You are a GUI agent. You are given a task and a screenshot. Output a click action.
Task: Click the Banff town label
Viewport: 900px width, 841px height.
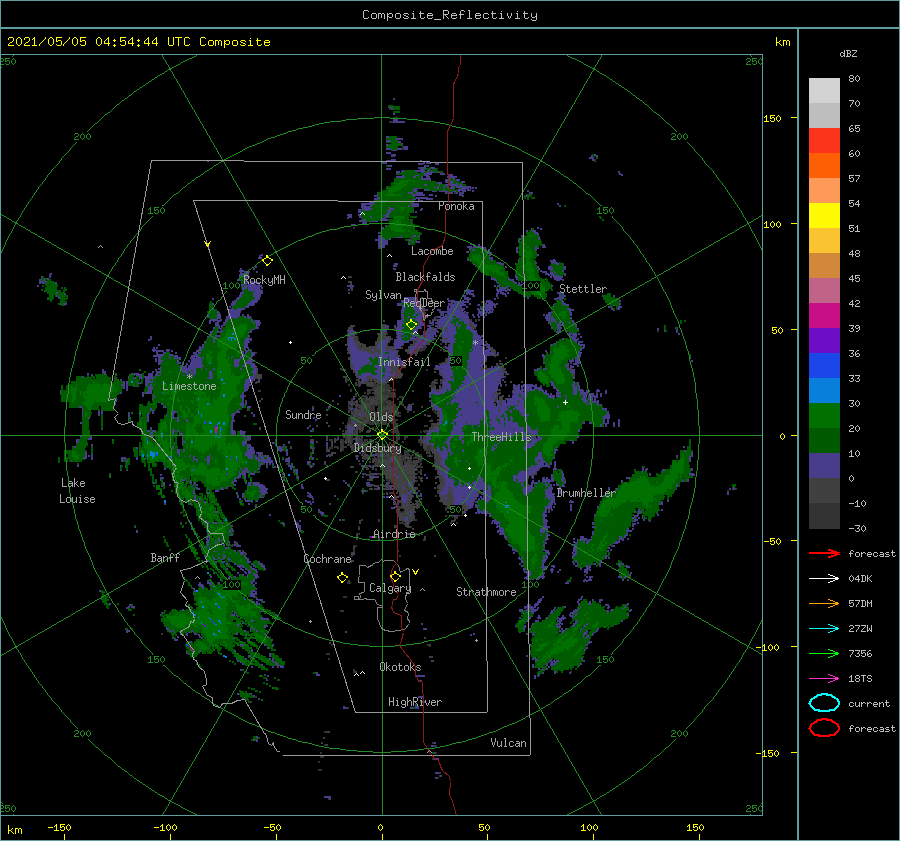[165, 558]
